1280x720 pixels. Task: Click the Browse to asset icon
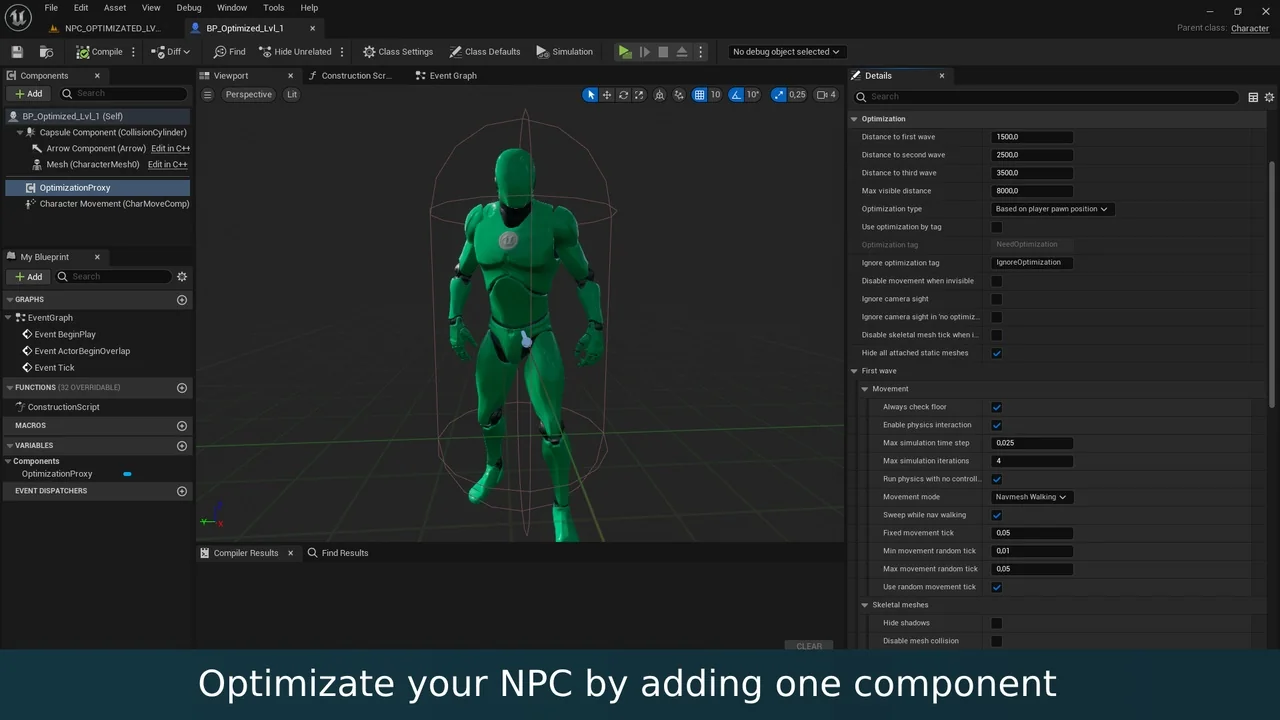click(x=46, y=52)
